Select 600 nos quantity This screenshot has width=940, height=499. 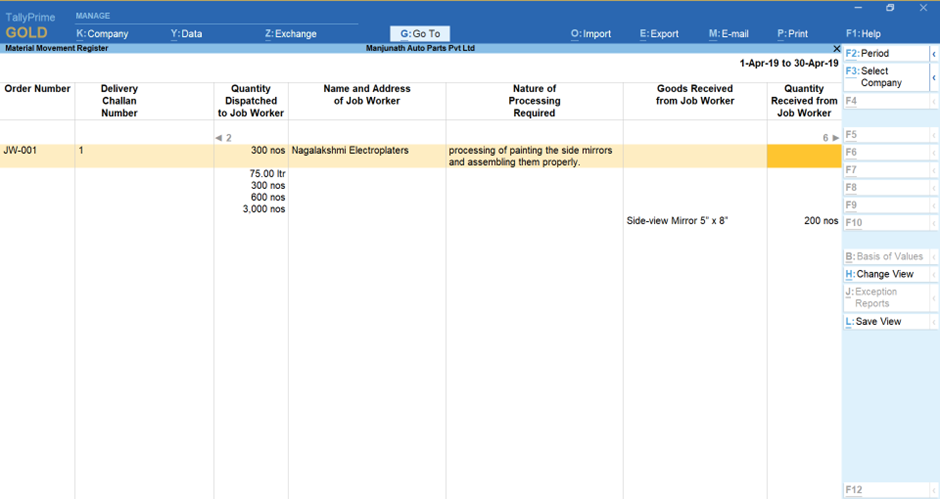pos(268,197)
